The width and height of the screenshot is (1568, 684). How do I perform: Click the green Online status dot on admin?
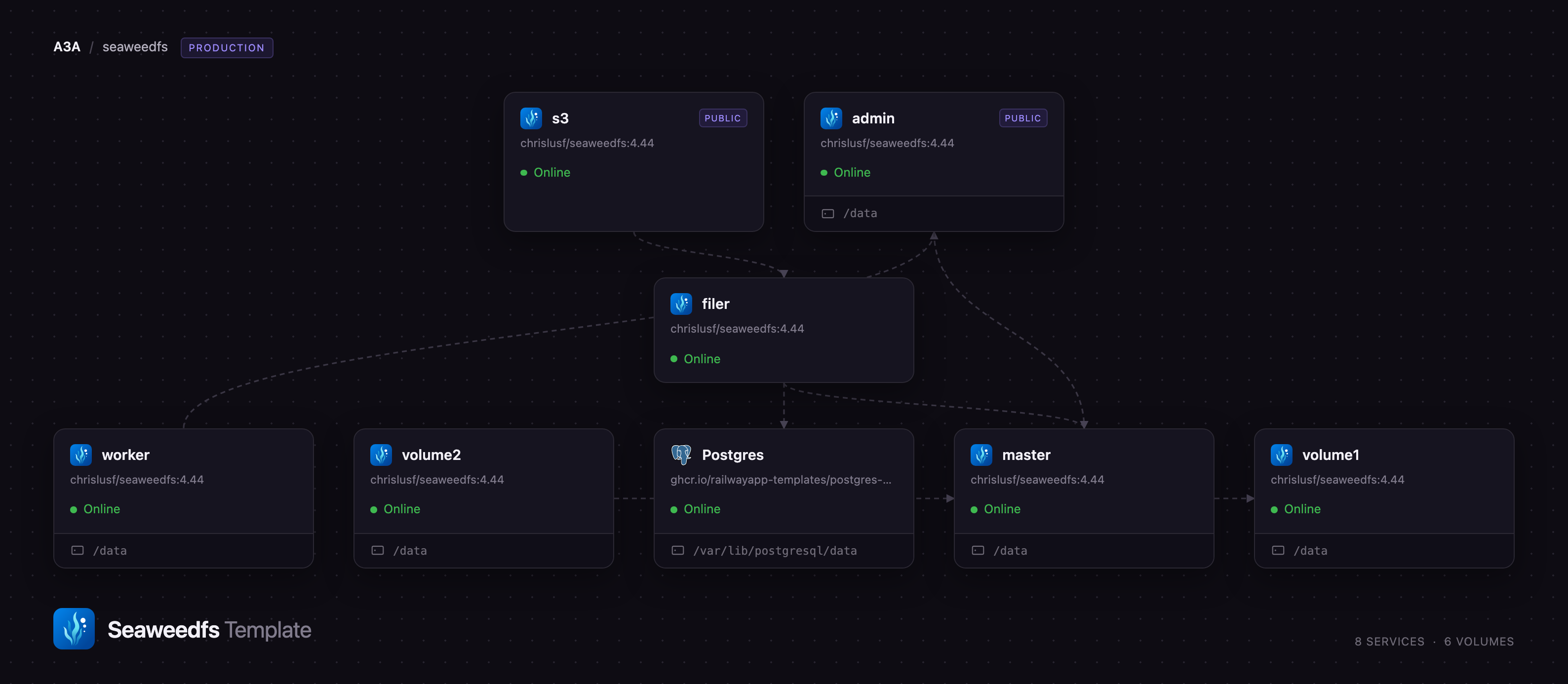point(823,173)
